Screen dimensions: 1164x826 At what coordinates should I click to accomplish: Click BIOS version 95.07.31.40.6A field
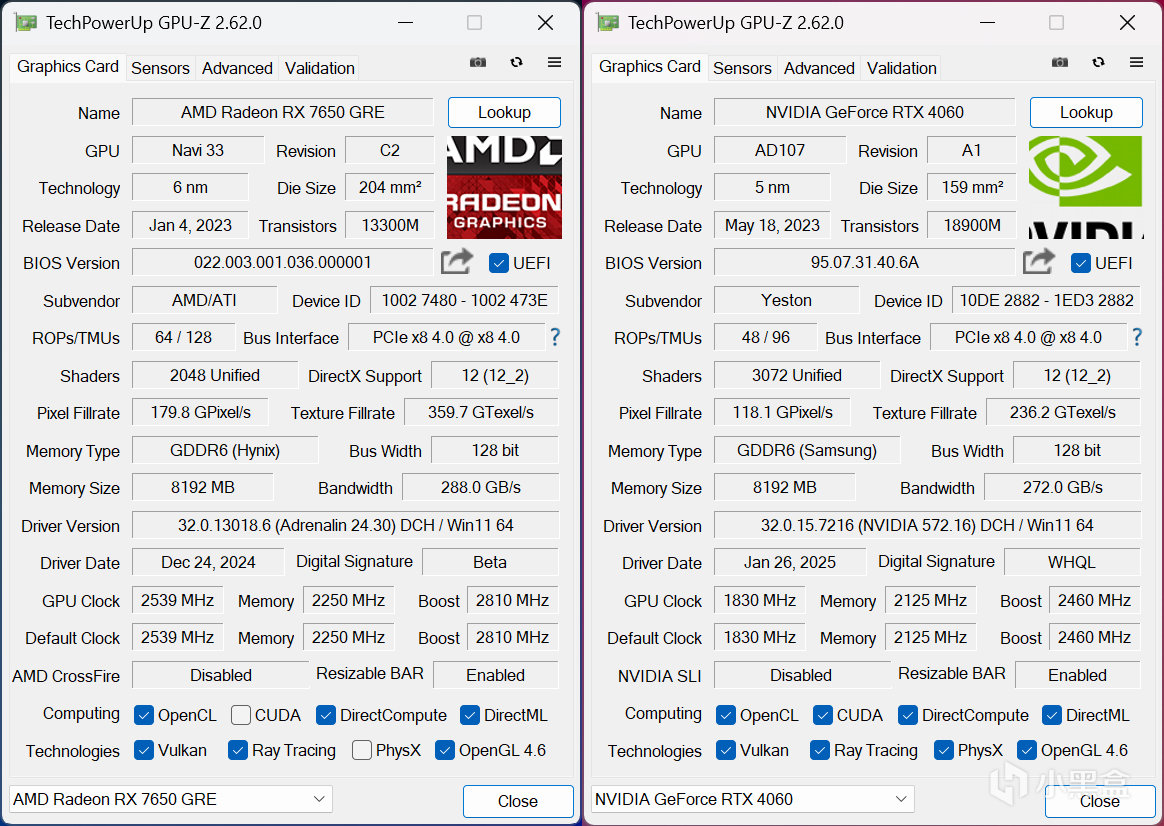click(865, 262)
